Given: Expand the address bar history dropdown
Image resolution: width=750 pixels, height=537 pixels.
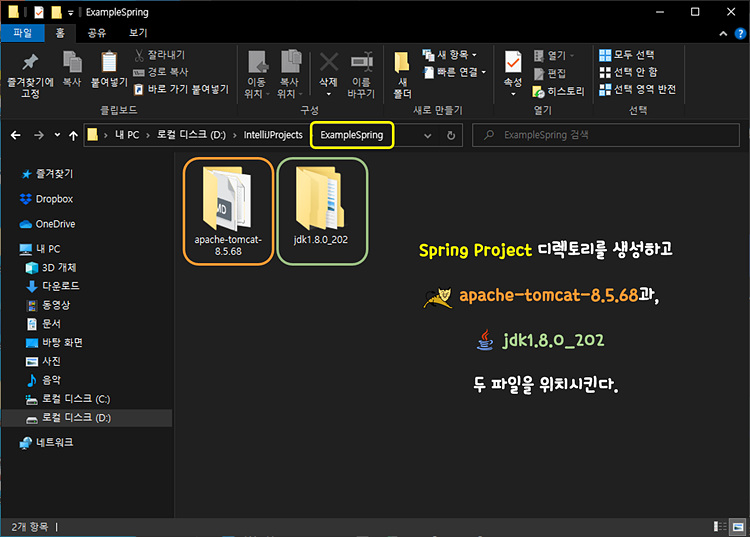Looking at the screenshot, I should [428, 136].
